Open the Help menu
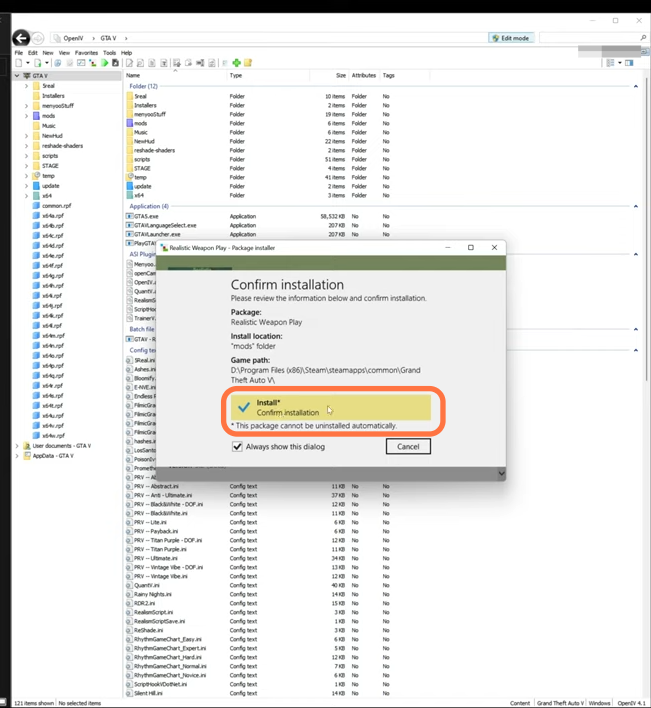Viewport: 651px width, 708px height. click(x=126, y=53)
